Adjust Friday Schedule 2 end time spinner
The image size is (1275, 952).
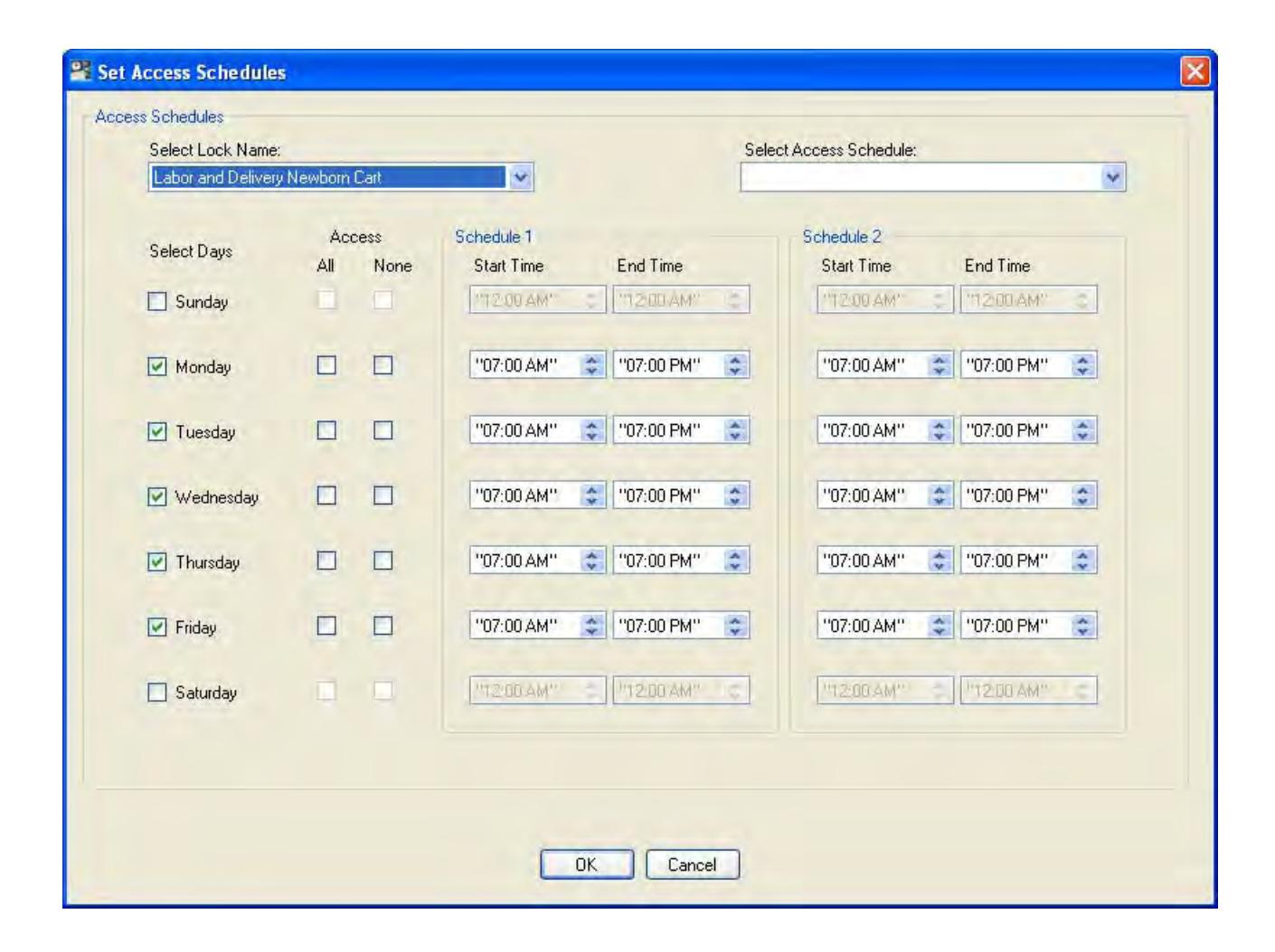(x=1082, y=626)
